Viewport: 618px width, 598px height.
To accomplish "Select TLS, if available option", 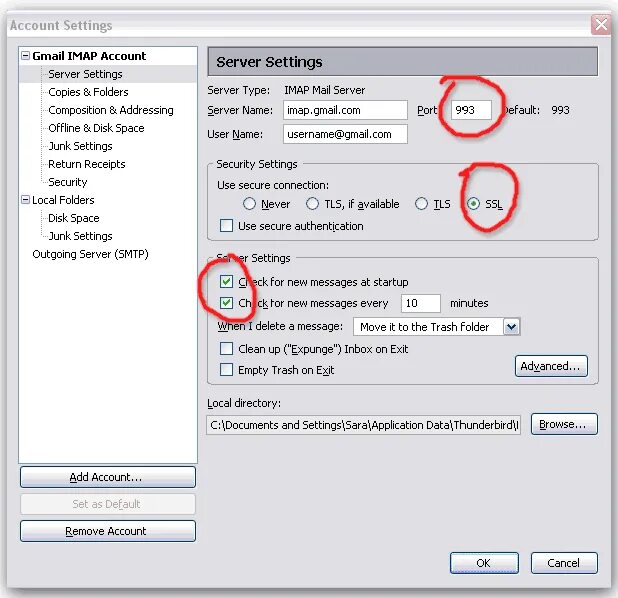I will coord(312,204).
